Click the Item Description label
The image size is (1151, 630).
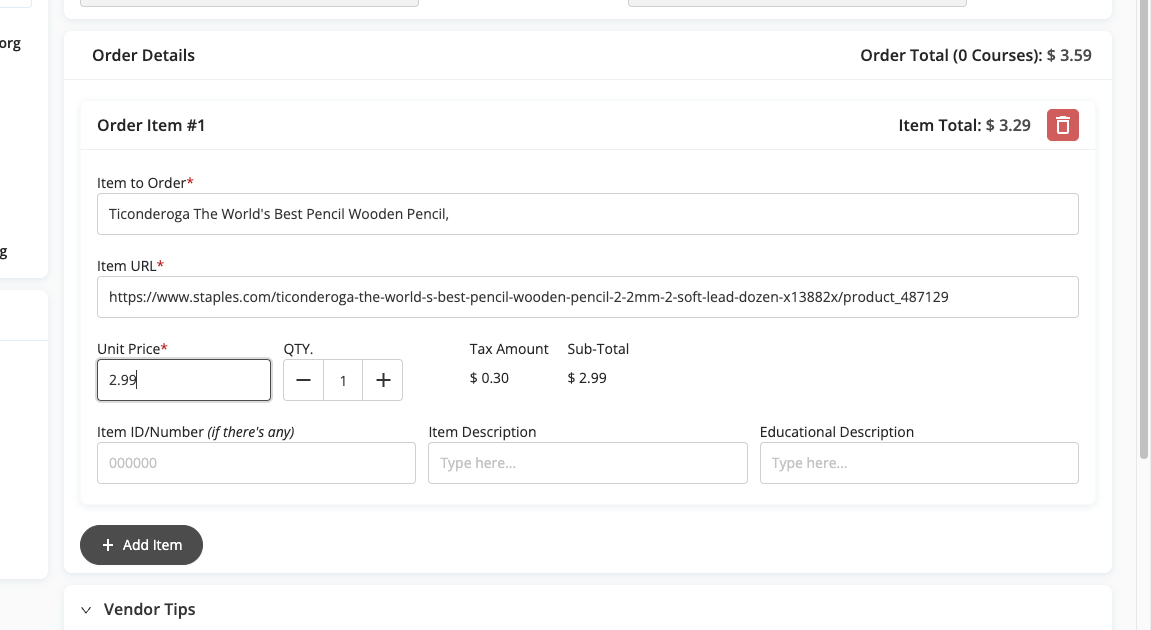click(482, 432)
